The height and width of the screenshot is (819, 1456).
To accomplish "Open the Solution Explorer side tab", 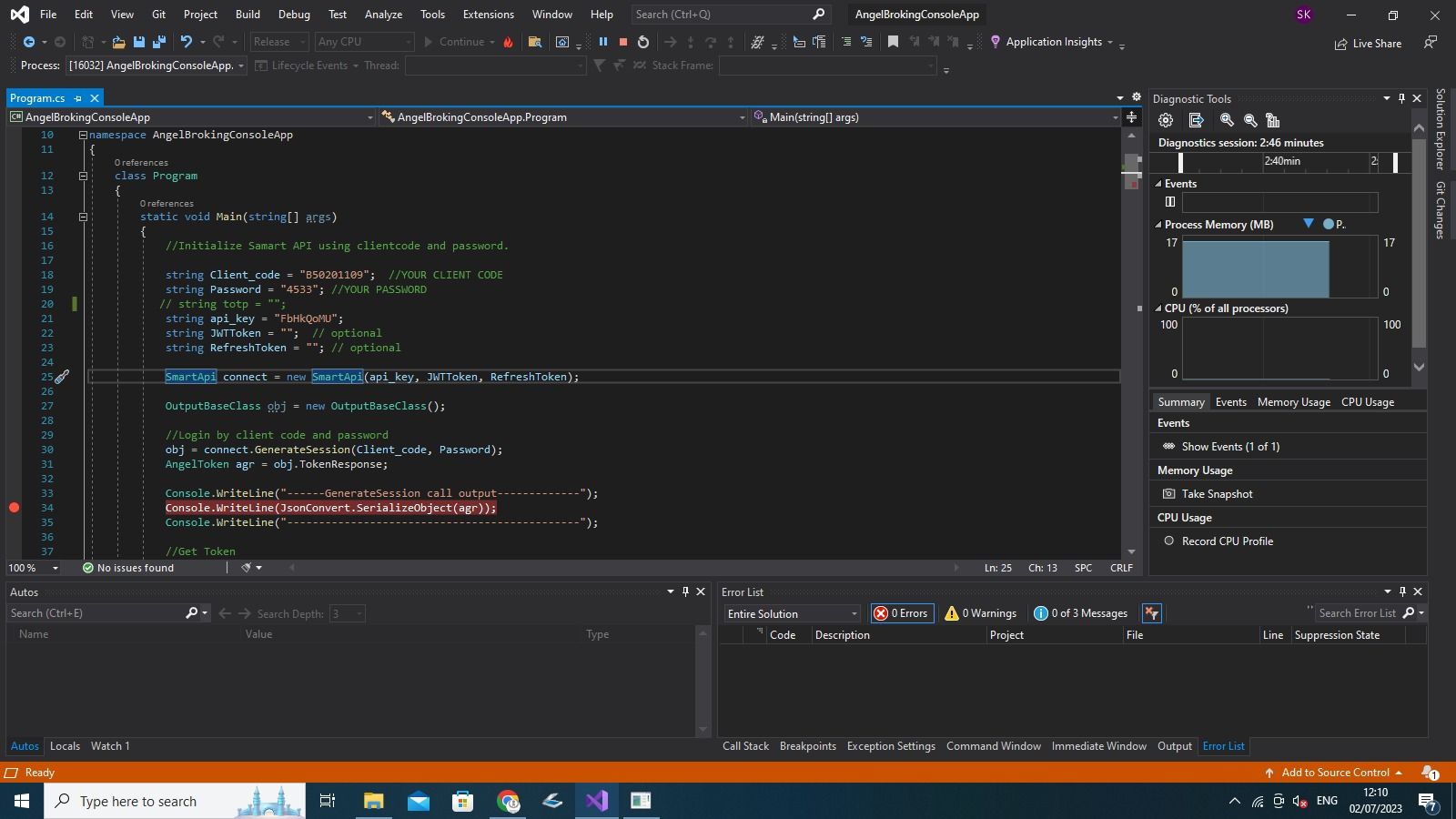I will pos(1441,129).
